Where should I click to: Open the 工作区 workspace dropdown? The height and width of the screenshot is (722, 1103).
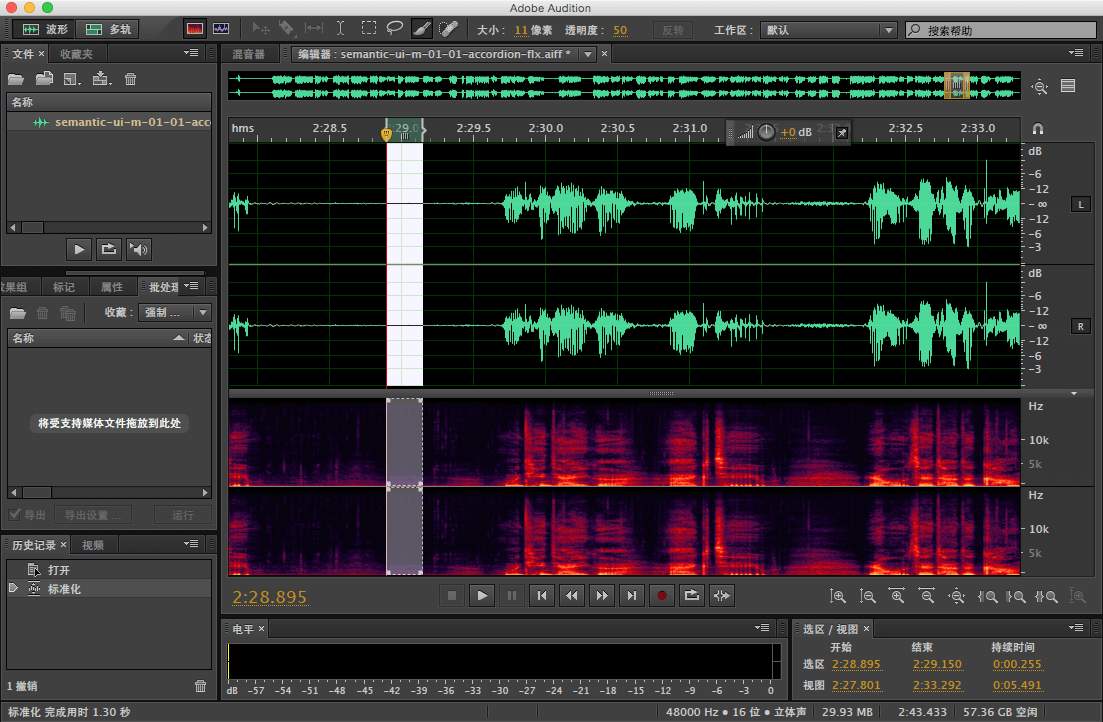[829, 30]
